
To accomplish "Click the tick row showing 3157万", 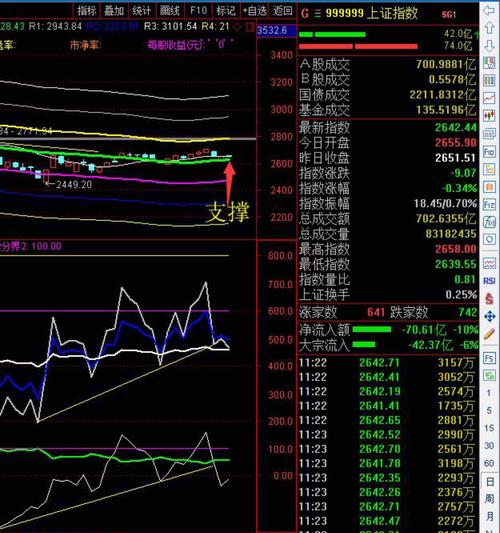I will point(387,363).
